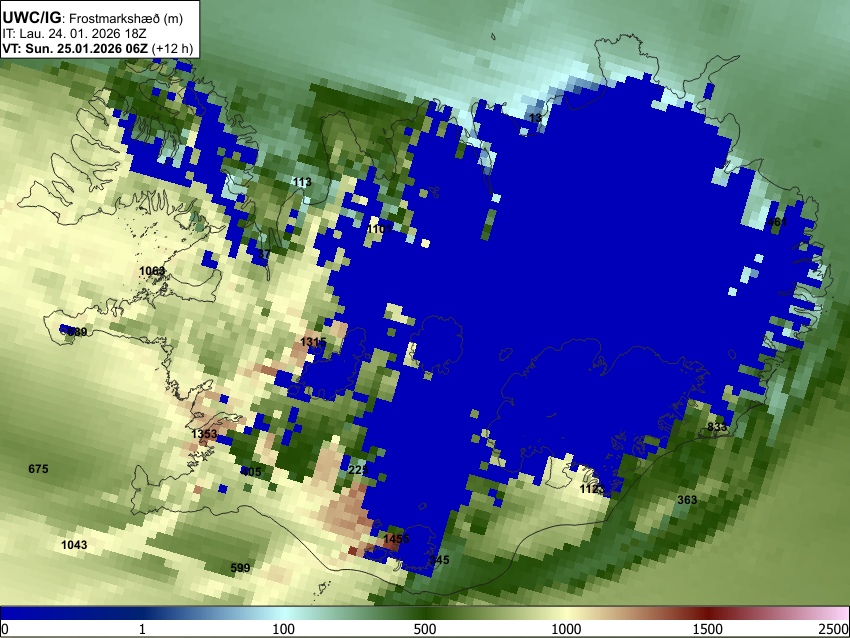Click the IT: Lau. 24. 01. 2026 18Z line
850x638 pixels.
pyautogui.click(x=74, y=34)
